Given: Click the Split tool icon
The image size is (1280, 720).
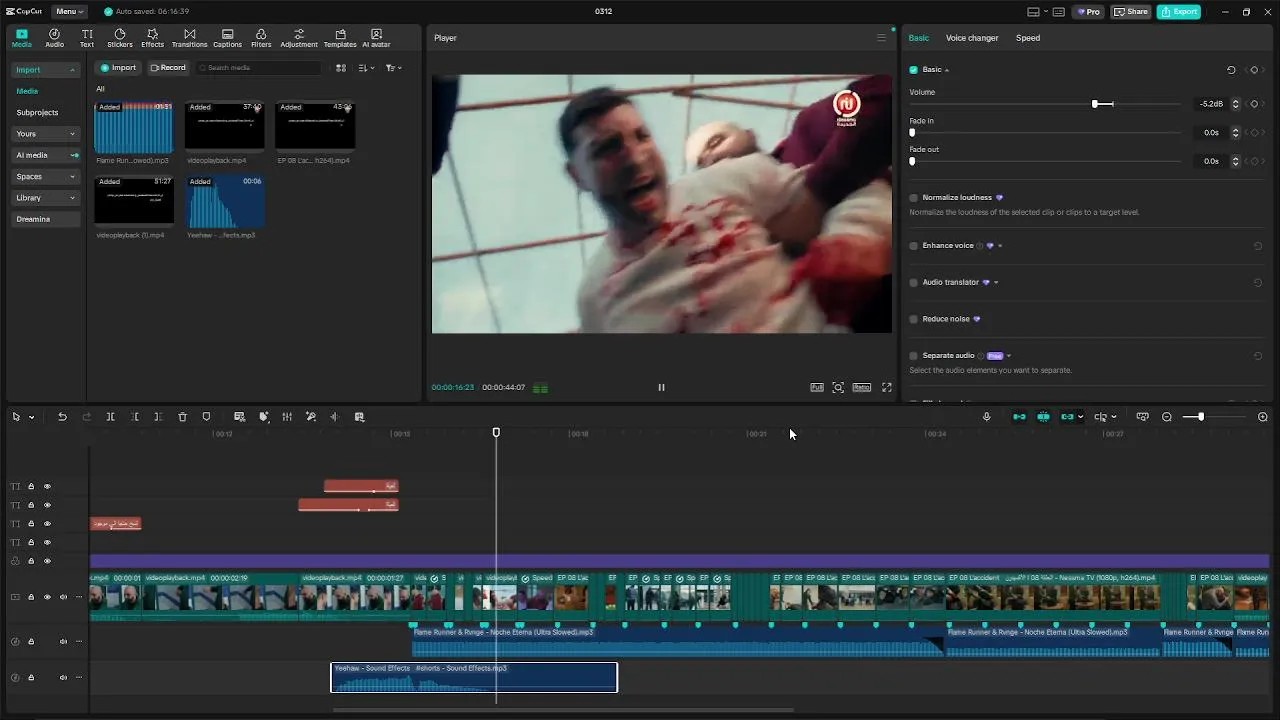Looking at the screenshot, I should pyautogui.click(x=110, y=417).
